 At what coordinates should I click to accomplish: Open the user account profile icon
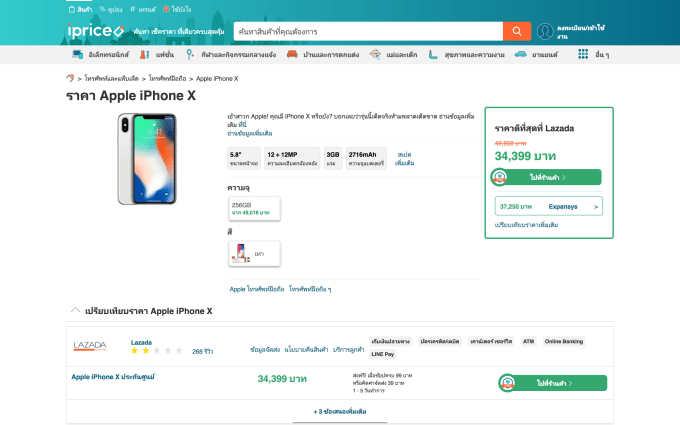(x=545, y=32)
